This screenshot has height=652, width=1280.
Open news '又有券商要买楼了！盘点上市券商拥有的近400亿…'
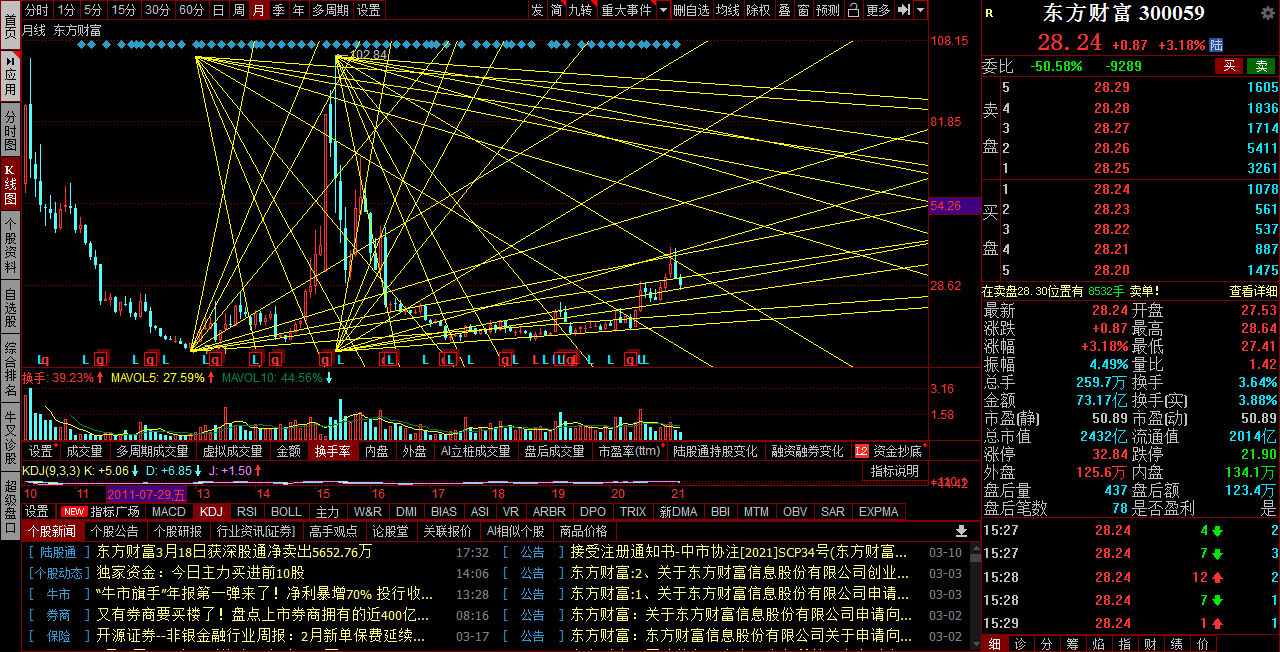264,615
